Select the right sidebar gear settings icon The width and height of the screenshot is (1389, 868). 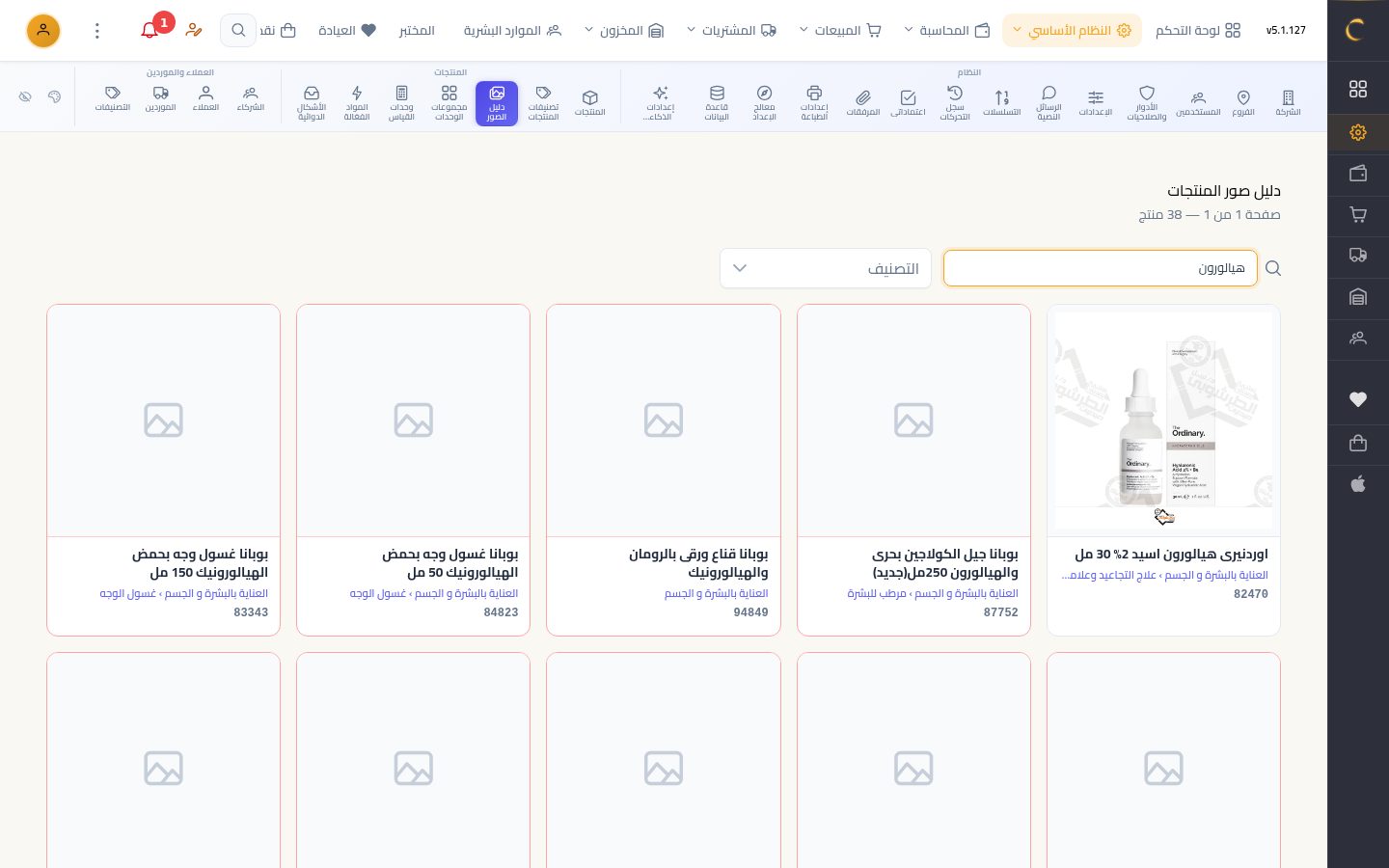tap(1358, 132)
